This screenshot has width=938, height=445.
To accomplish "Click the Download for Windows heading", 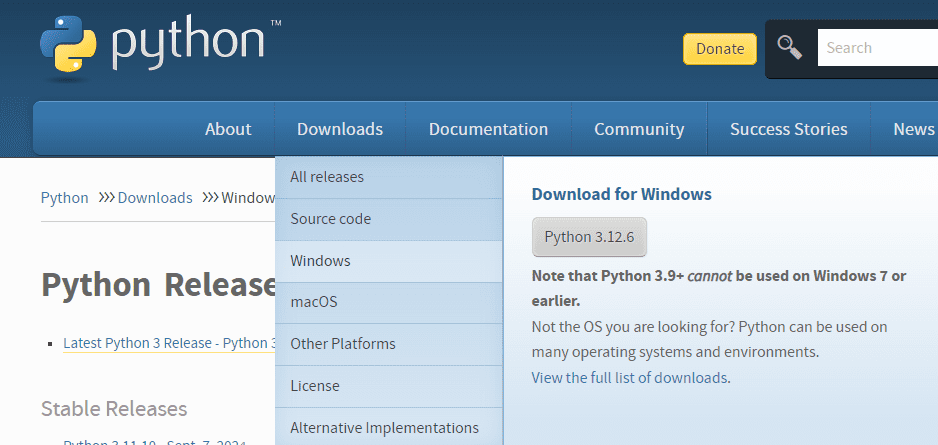I will (622, 194).
